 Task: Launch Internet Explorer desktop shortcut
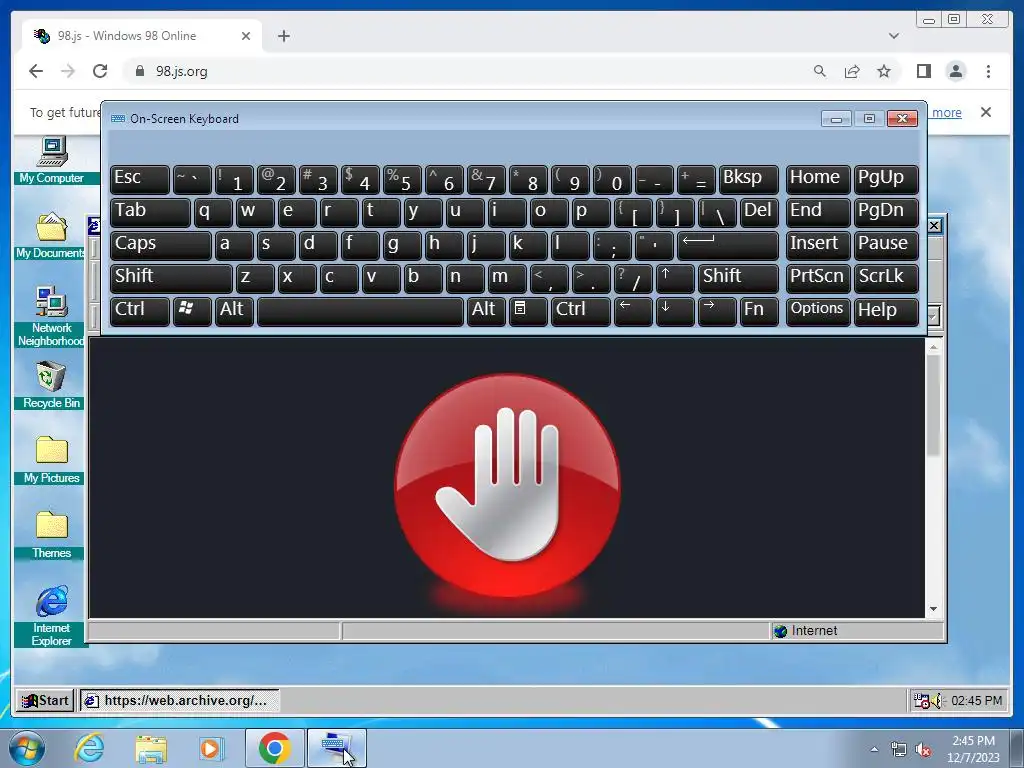pos(51,616)
